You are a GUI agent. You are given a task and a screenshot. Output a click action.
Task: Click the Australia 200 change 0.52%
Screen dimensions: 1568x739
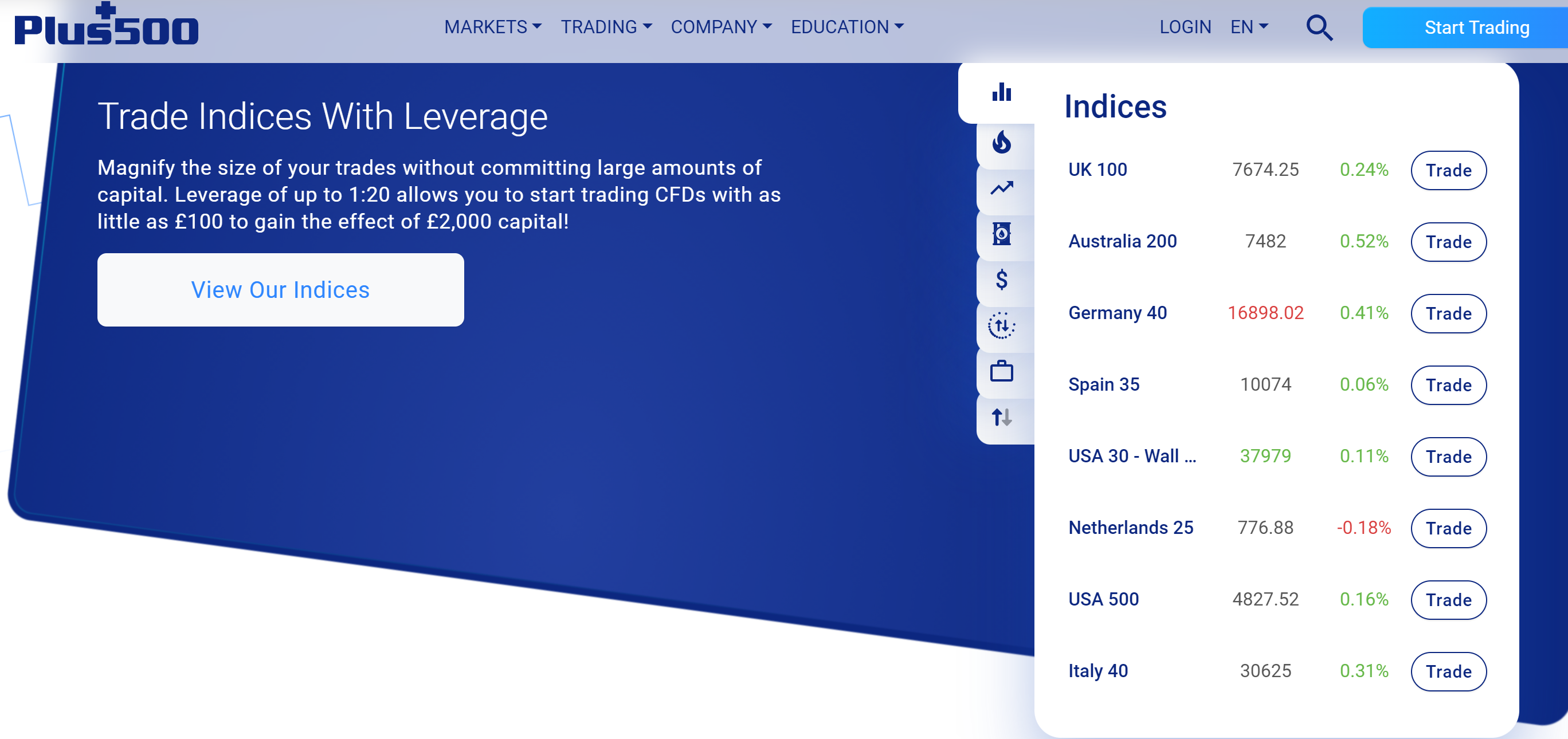click(1363, 241)
